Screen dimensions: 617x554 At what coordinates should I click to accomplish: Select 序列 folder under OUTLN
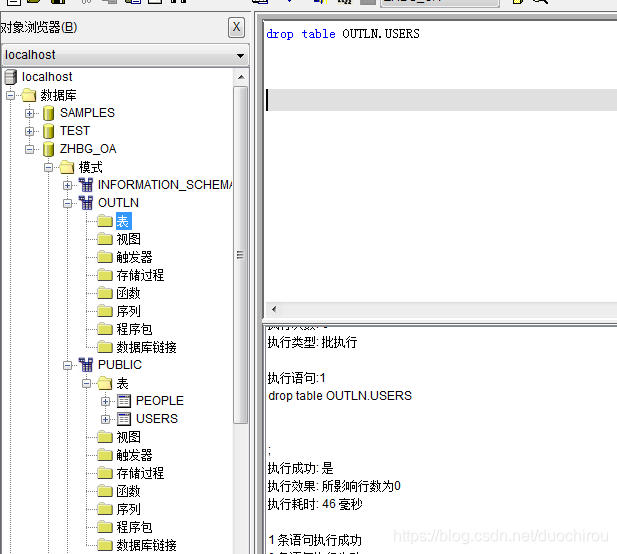pos(128,311)
